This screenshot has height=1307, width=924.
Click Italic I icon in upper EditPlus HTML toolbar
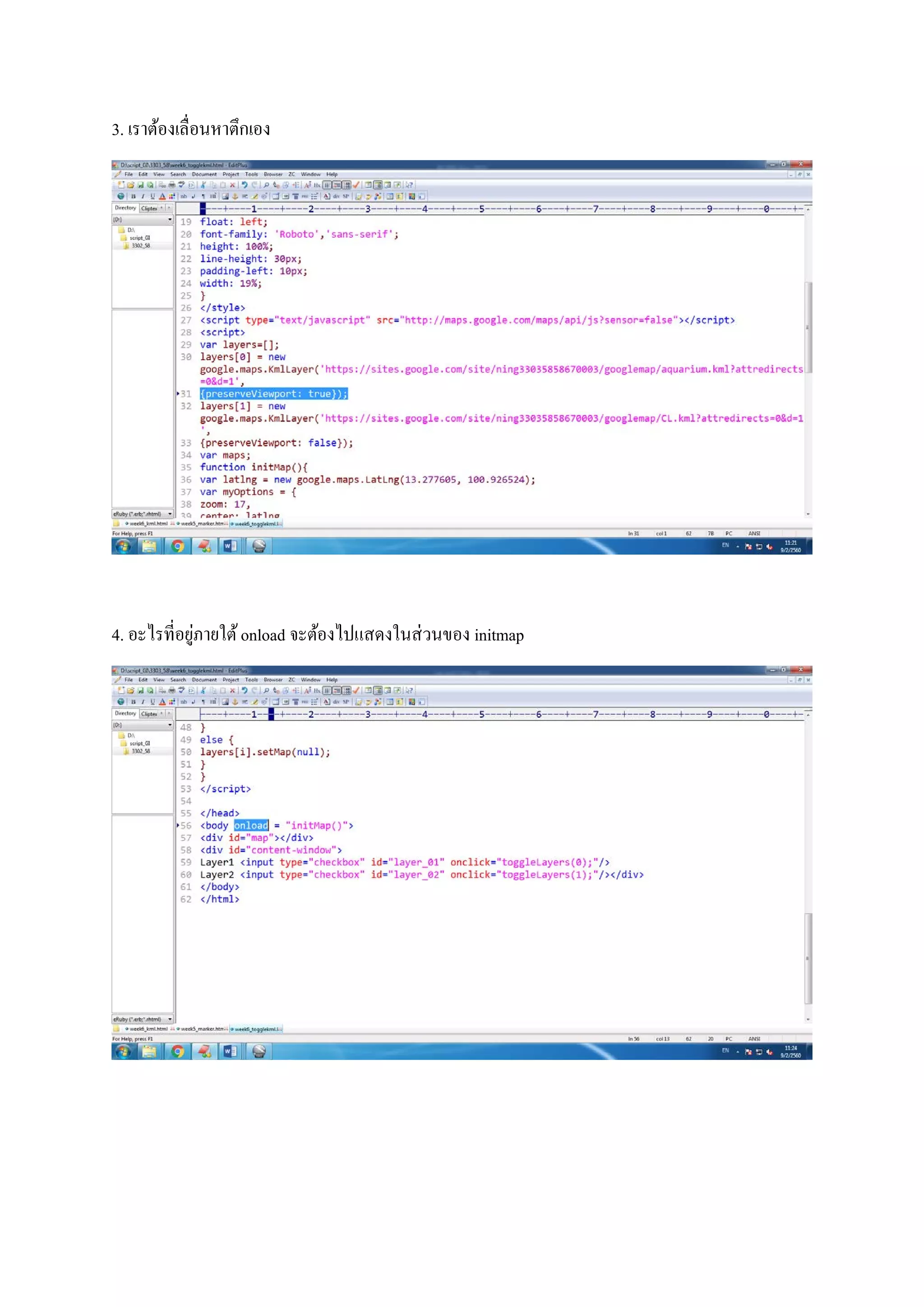(143, 196)
